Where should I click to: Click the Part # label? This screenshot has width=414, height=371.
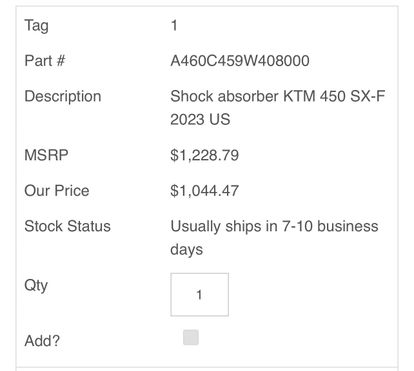(45, 61)
